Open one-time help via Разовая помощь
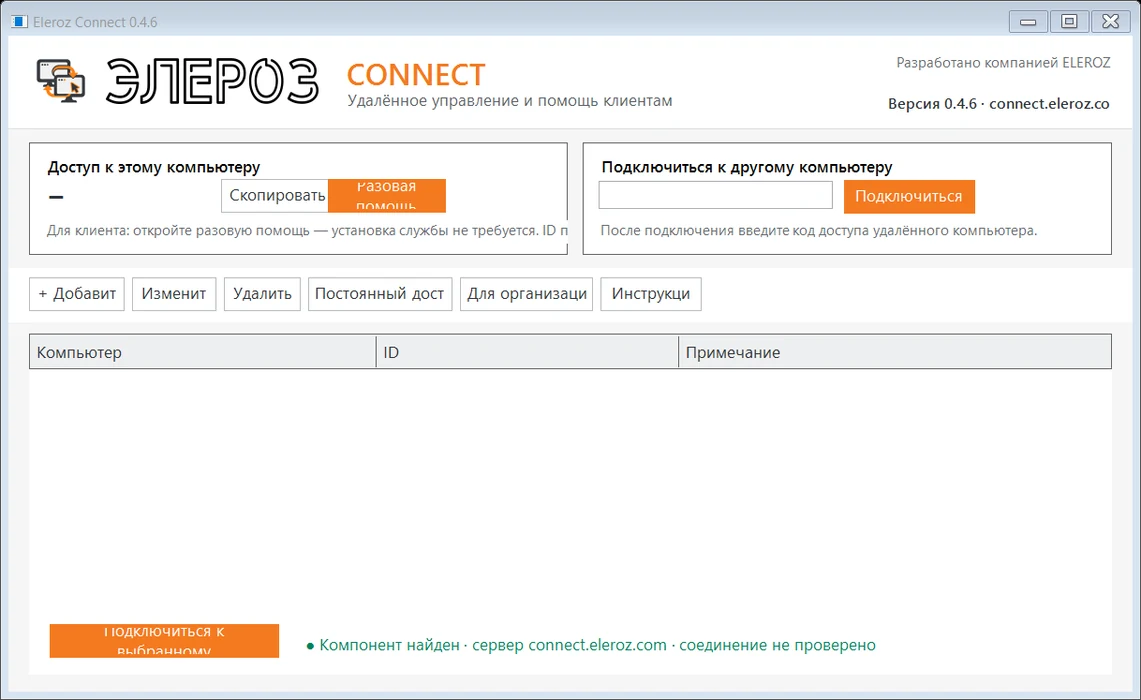Image resolution: width=1141 pixels, height=700 pixels. click(x=386, y=196)
